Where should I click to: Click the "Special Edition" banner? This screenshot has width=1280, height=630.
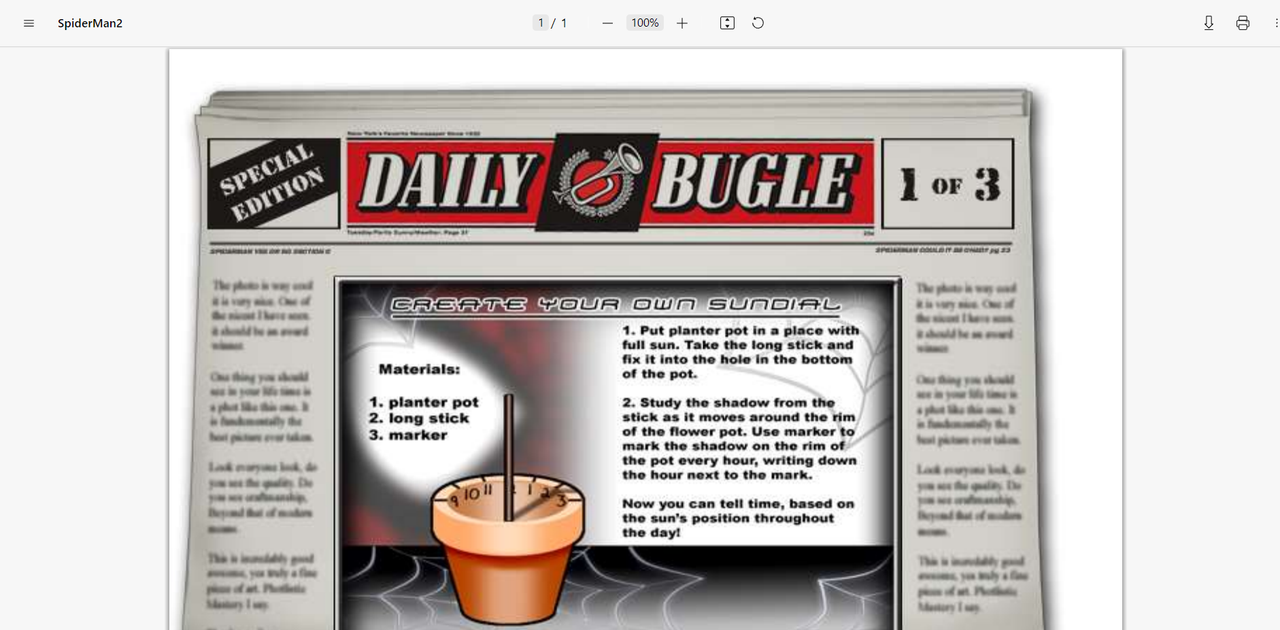coord(273,184)
